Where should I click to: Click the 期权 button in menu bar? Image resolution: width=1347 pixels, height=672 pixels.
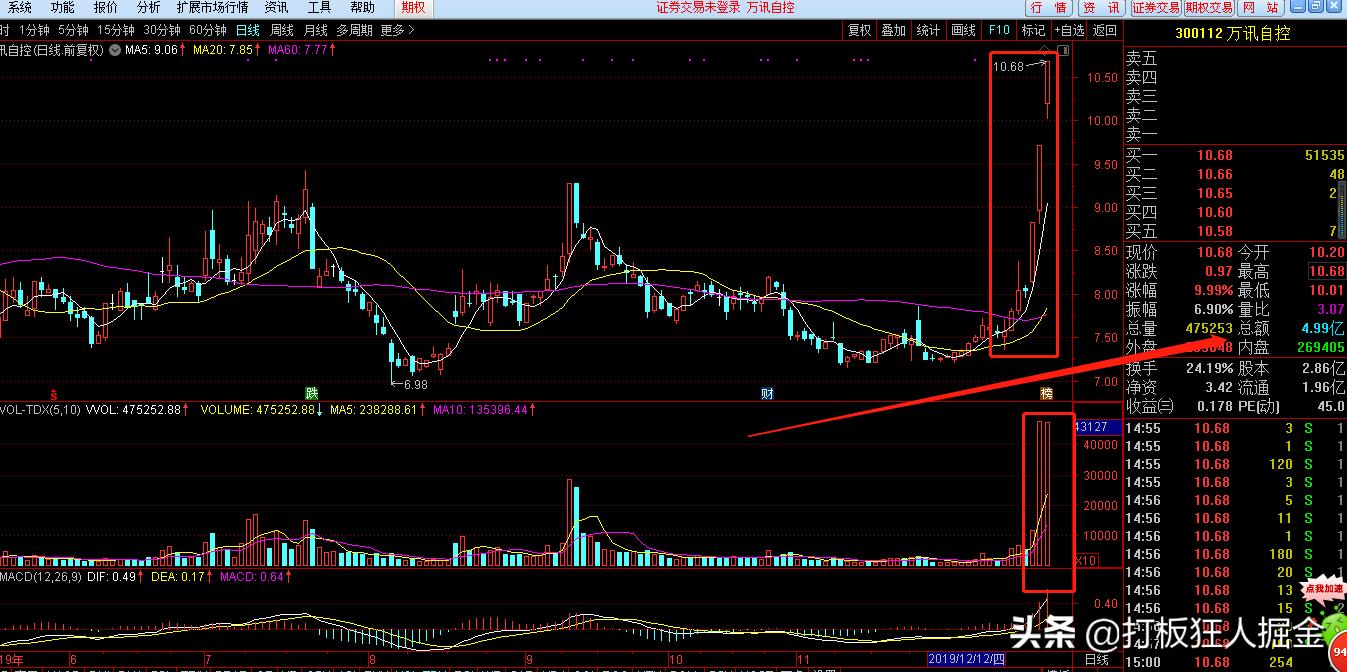pyautogui.click(x=413, y=8)
